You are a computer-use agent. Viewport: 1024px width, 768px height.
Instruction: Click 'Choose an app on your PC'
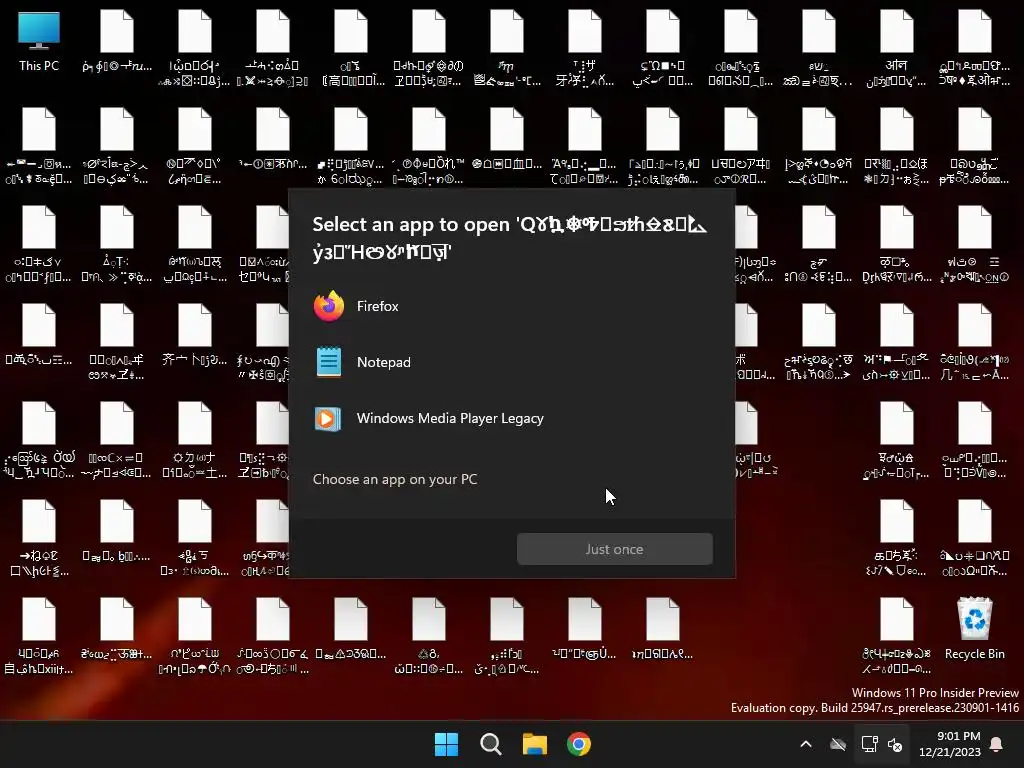click(x=395, y=479)
